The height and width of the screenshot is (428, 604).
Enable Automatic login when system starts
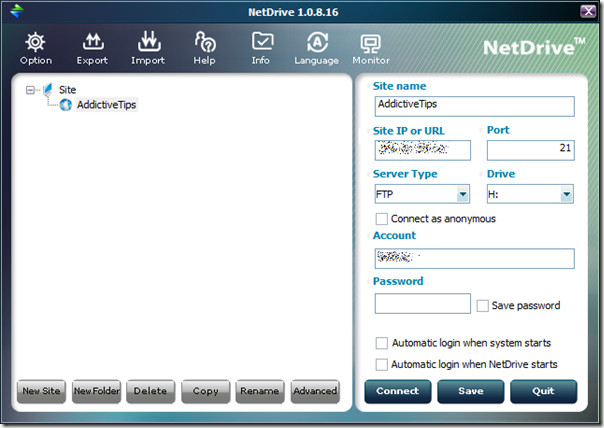tap(381, 343)
